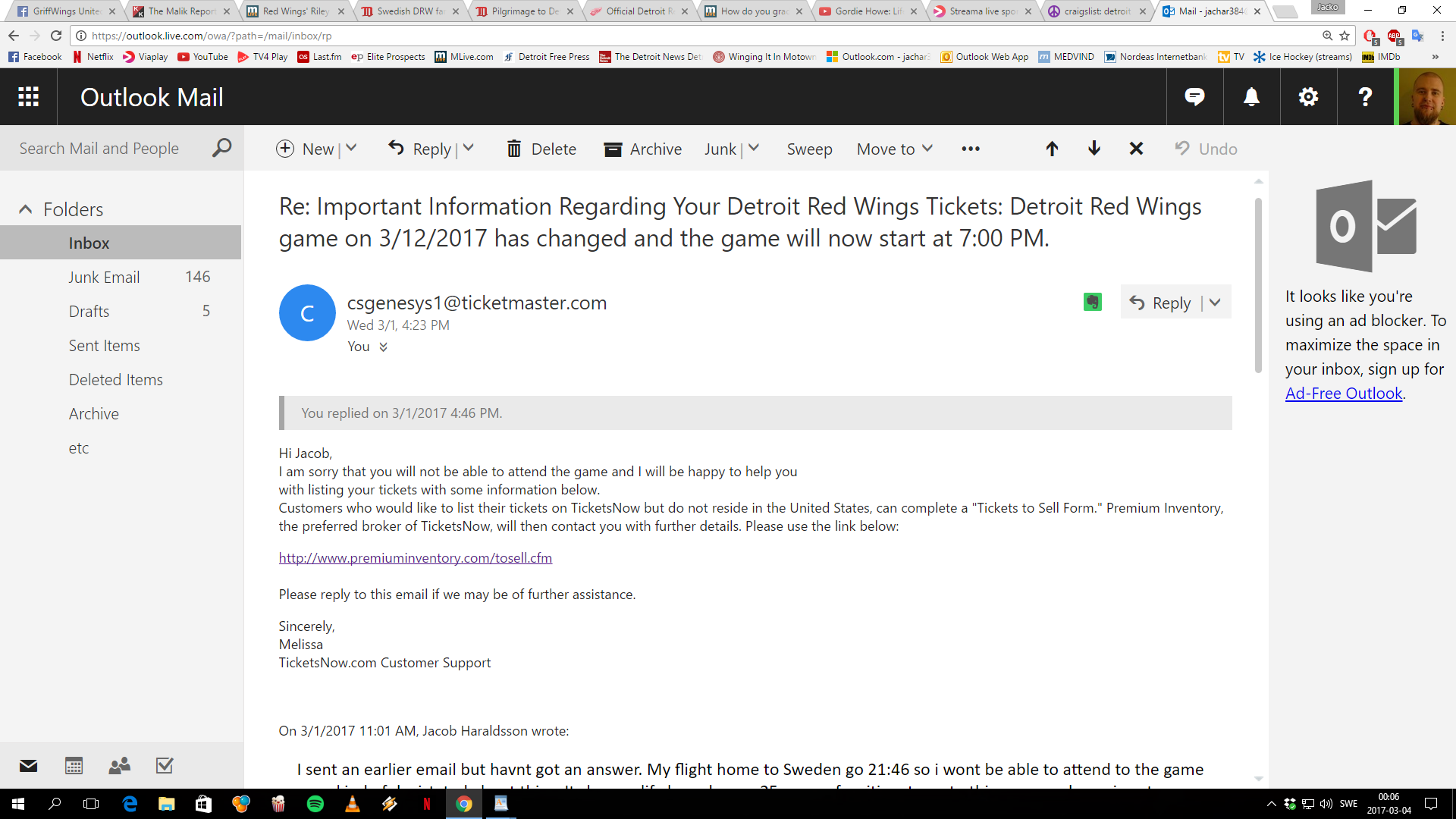Open the Office app launcher grid
1456x819 pixels.
coord(28,96)
